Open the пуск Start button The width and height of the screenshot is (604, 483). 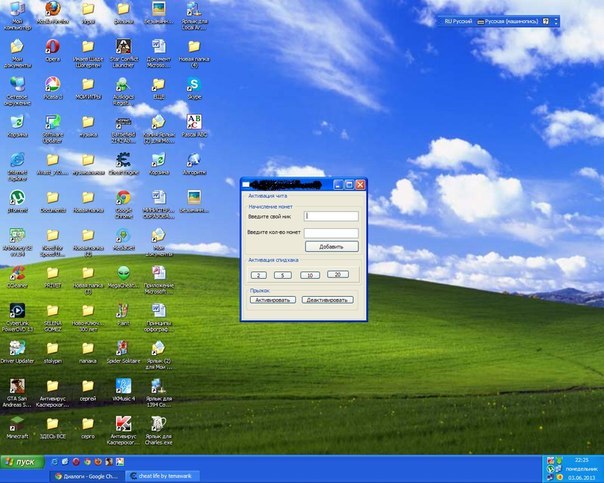[22, 462]
